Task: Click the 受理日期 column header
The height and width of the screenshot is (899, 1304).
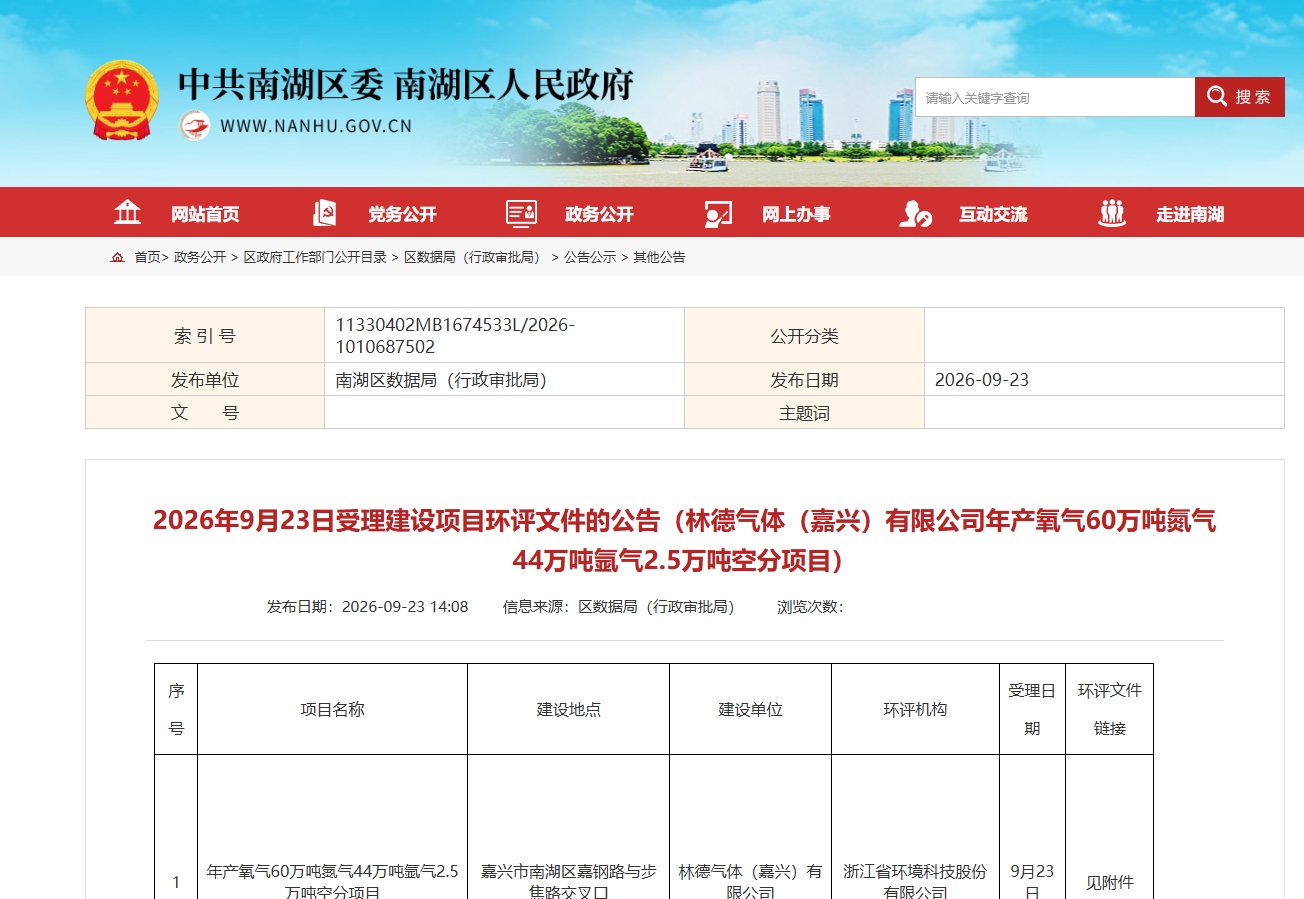Action: tap(1032, 709)
